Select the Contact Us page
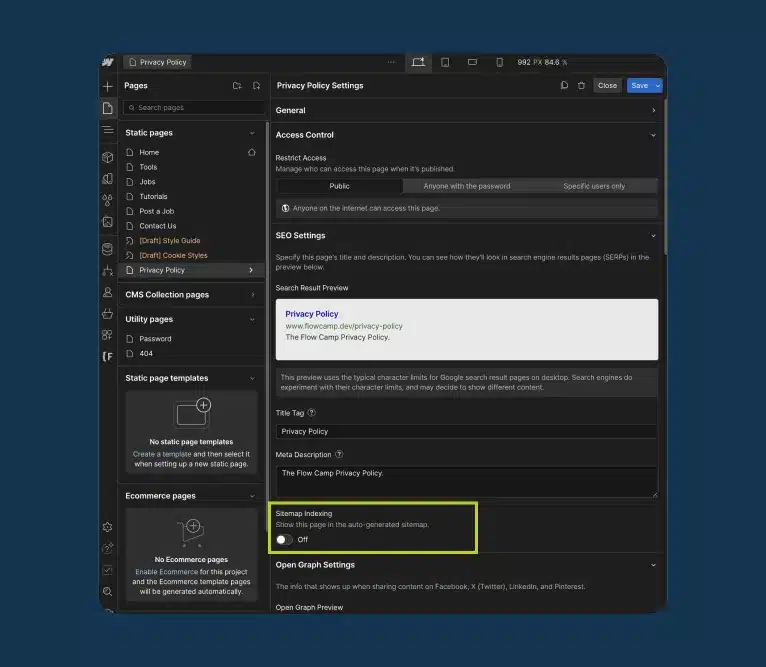 [x=157, y=226]
